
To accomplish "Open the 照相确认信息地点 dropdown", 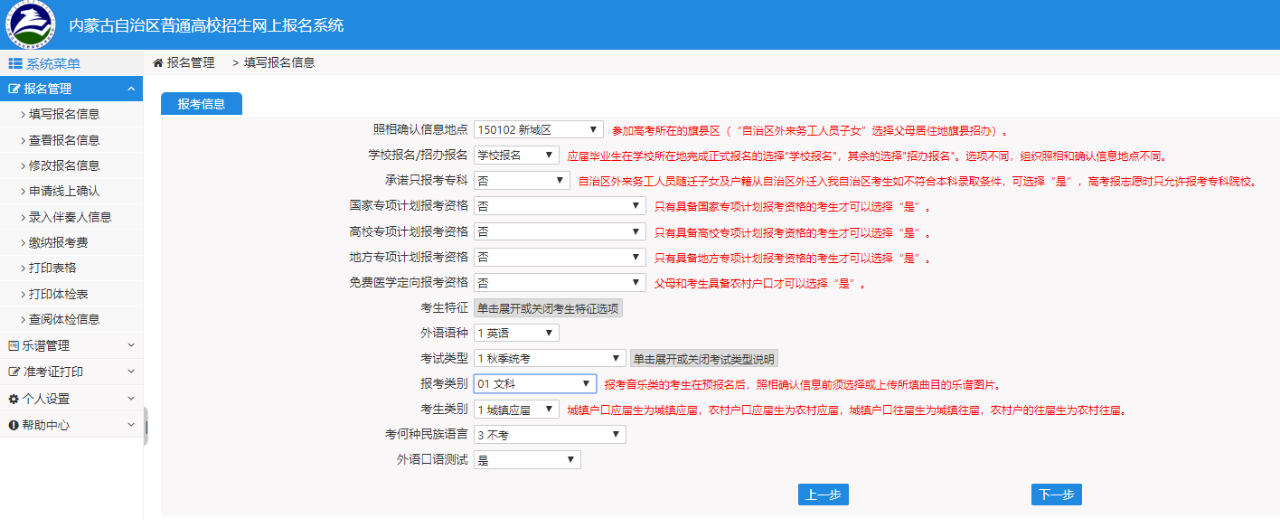I will point(538,130).
